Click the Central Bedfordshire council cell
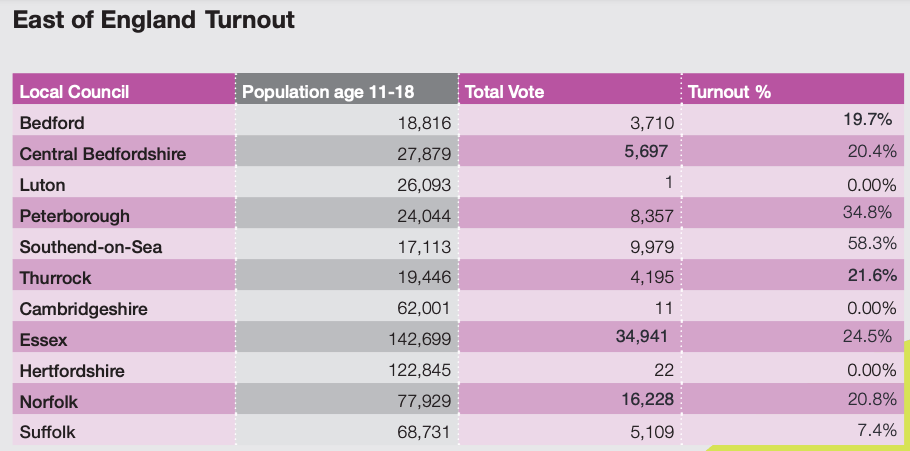Image resolution: width=910 pixels, height=451 pixels. [103, 154]
